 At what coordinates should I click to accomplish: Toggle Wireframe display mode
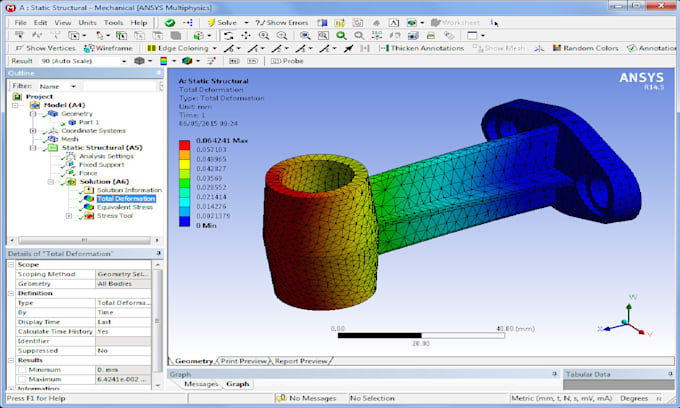pyautogui.click(x=111, y=48)
